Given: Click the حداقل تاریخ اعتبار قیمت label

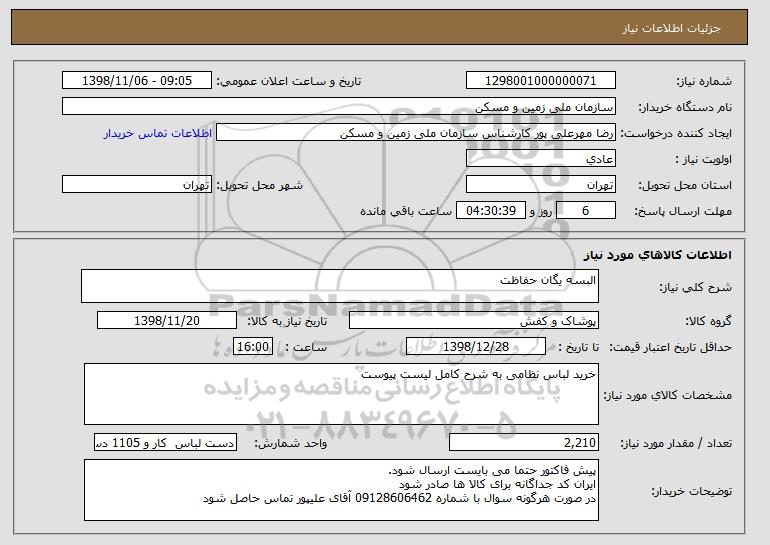Looking at the screenshot, I should point(670,347).
